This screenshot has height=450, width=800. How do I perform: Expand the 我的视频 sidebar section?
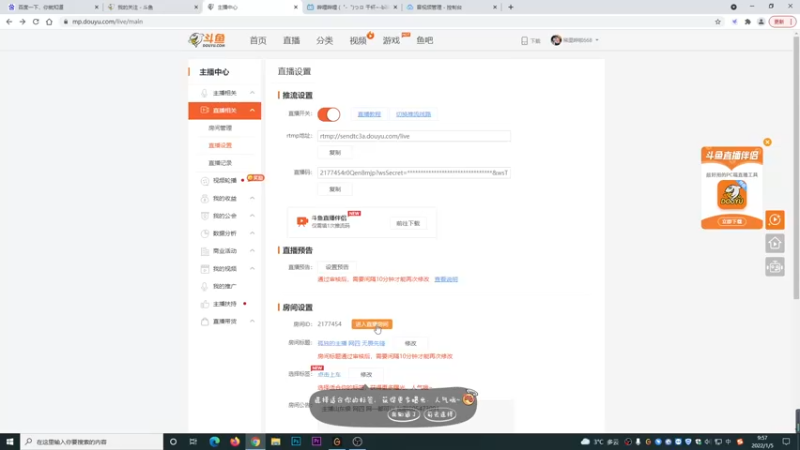(x=252, y=268)
